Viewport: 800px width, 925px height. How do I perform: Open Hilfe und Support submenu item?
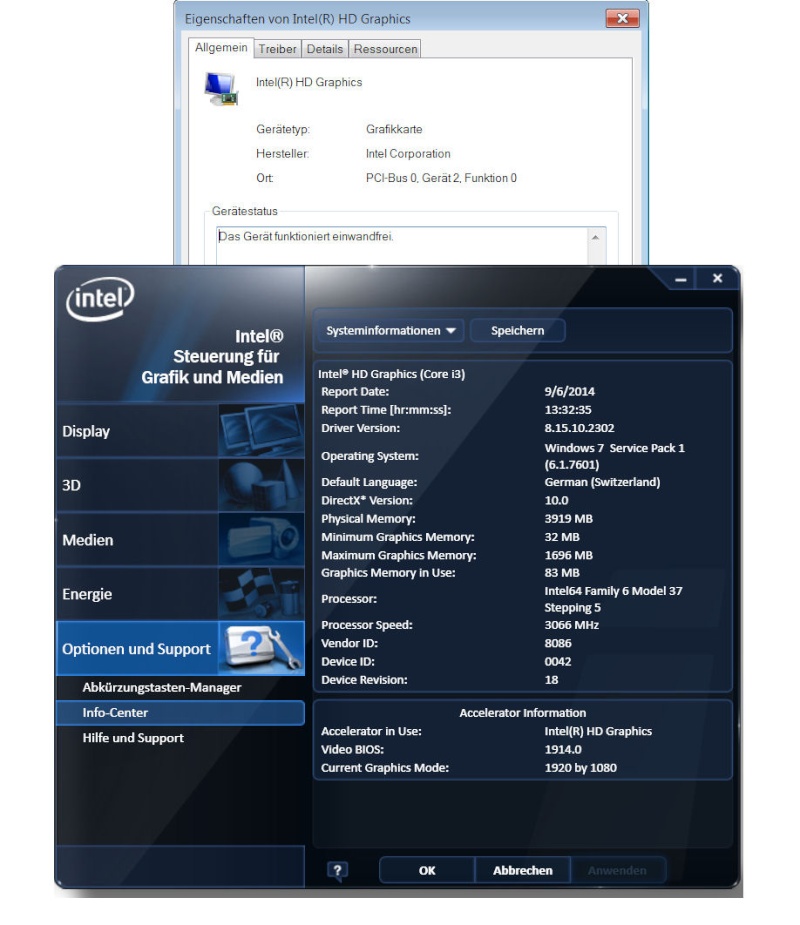pos(133,738)
